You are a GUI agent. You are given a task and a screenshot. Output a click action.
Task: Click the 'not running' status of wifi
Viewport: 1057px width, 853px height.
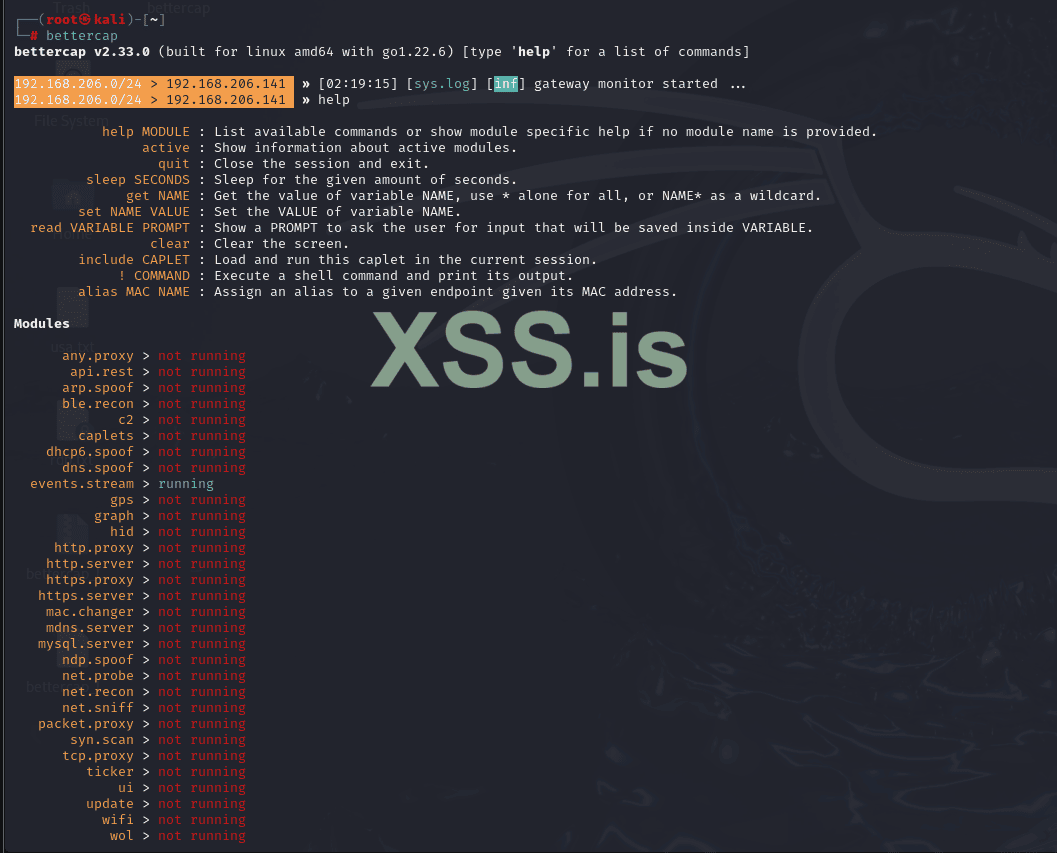tap(202, 820)
